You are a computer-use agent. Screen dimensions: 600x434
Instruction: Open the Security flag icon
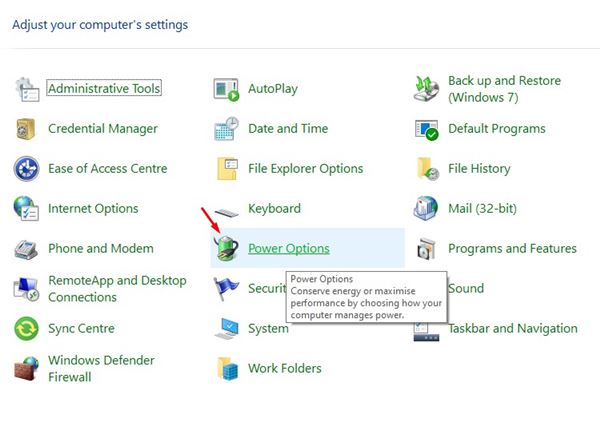coord(226,289)
